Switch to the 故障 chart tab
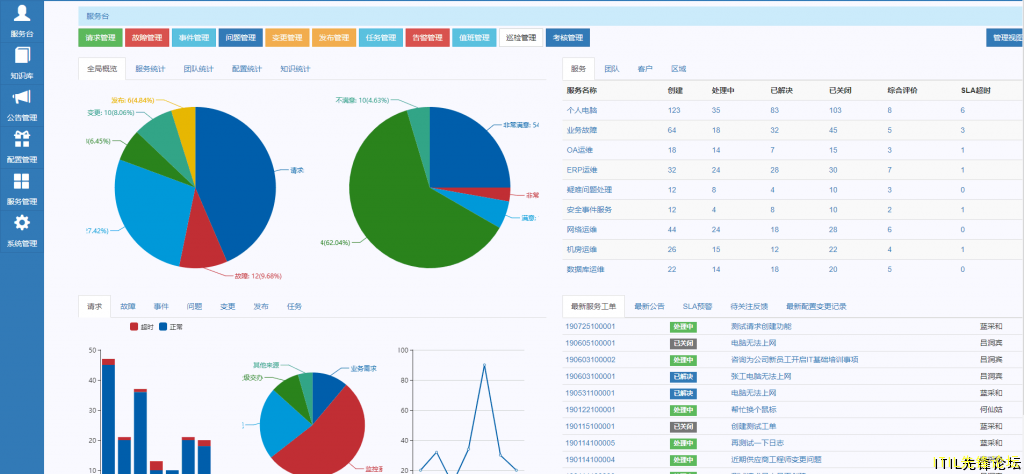 128,306
